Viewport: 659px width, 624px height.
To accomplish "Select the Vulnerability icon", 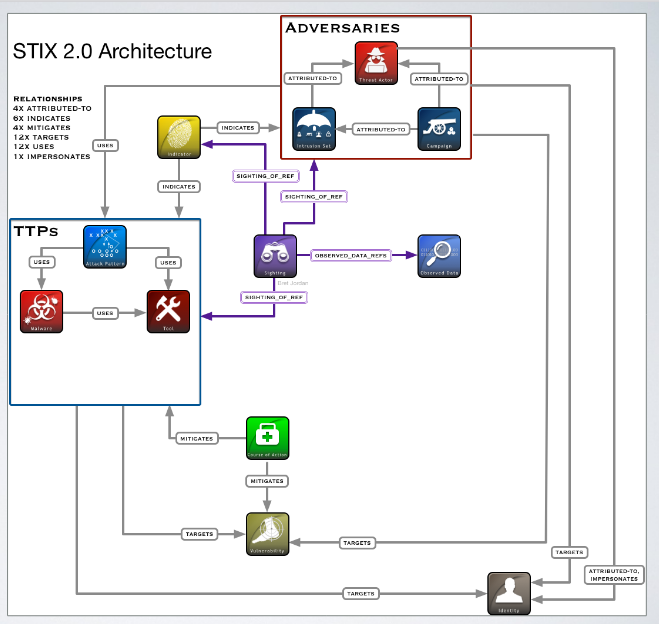I will pyautogui.click(x=268, y=534).
